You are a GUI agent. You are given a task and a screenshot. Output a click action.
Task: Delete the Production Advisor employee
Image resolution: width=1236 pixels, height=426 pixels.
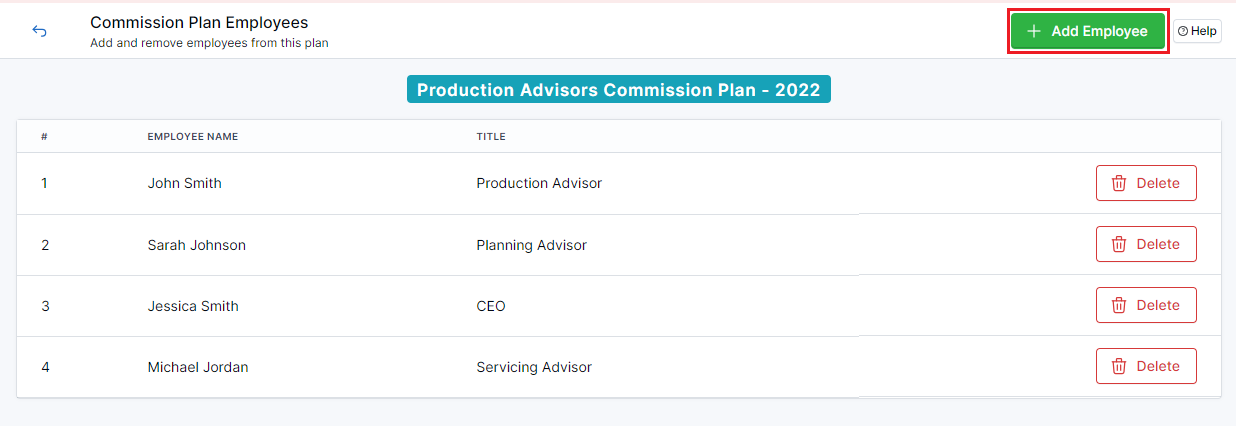(1146, 183)
